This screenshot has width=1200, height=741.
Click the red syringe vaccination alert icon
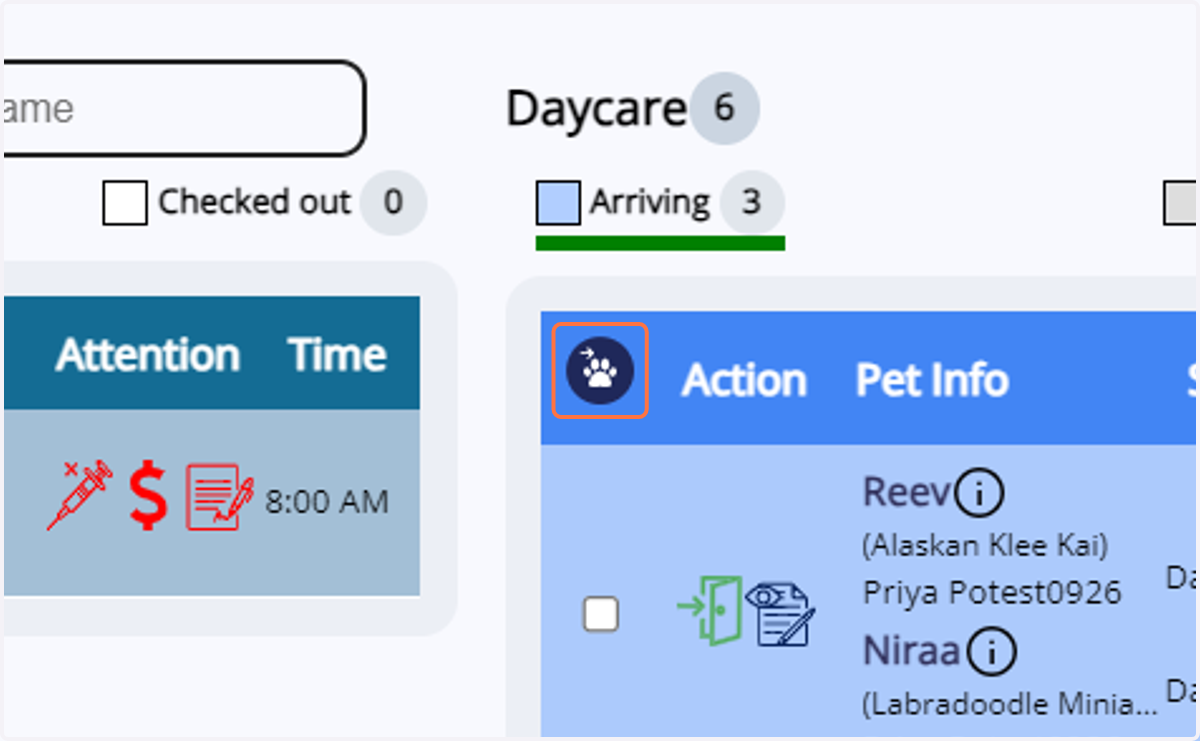[x=80, y=497]
